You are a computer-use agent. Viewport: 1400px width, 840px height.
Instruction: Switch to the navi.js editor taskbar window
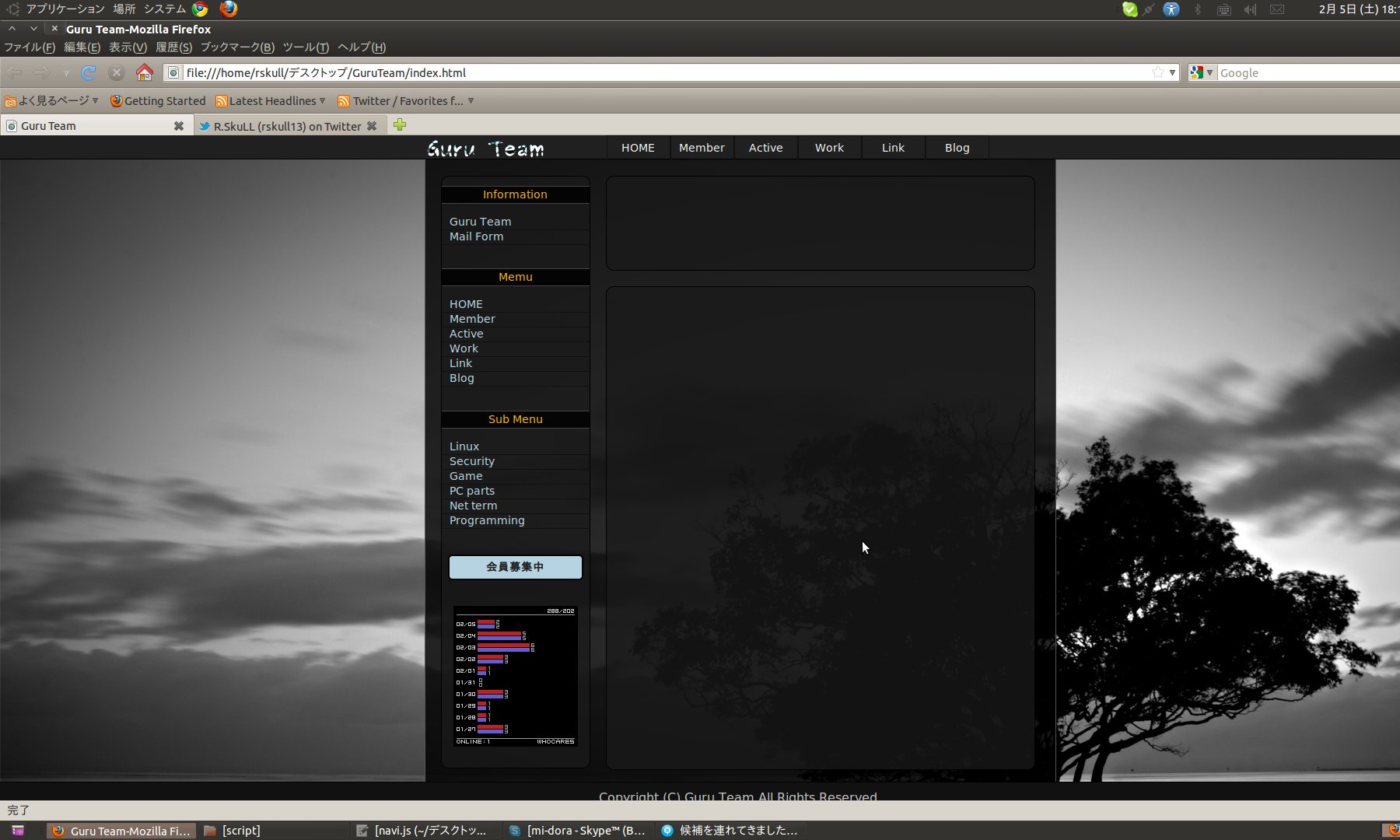tap(425, 831)
